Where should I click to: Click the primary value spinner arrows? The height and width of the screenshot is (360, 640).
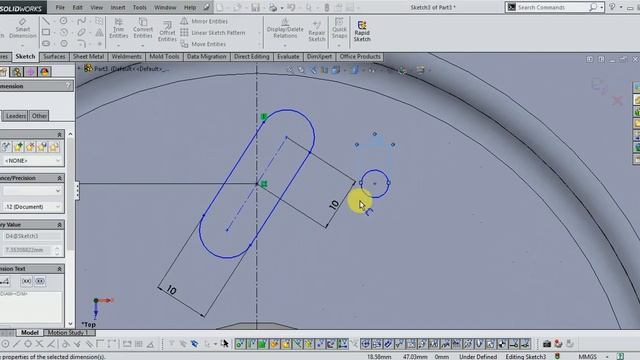57,250
